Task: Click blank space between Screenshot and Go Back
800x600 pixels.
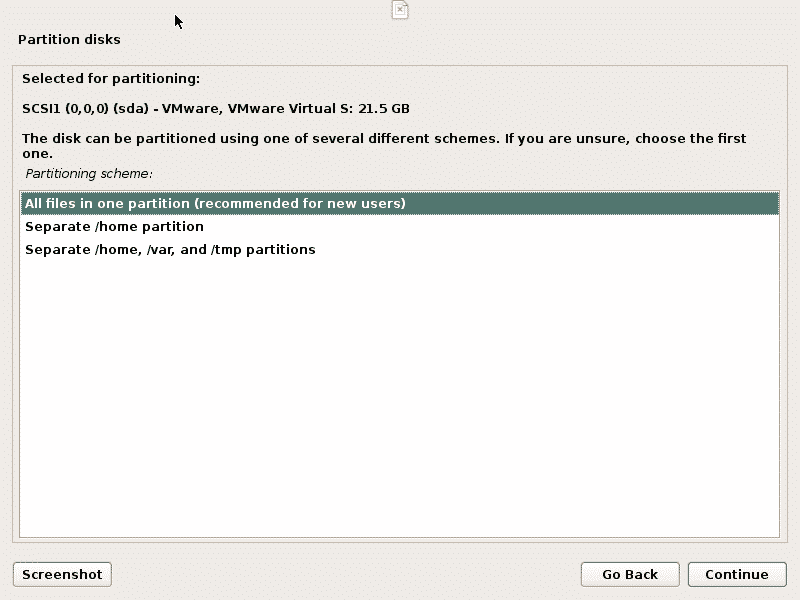Action: [345, 574]
